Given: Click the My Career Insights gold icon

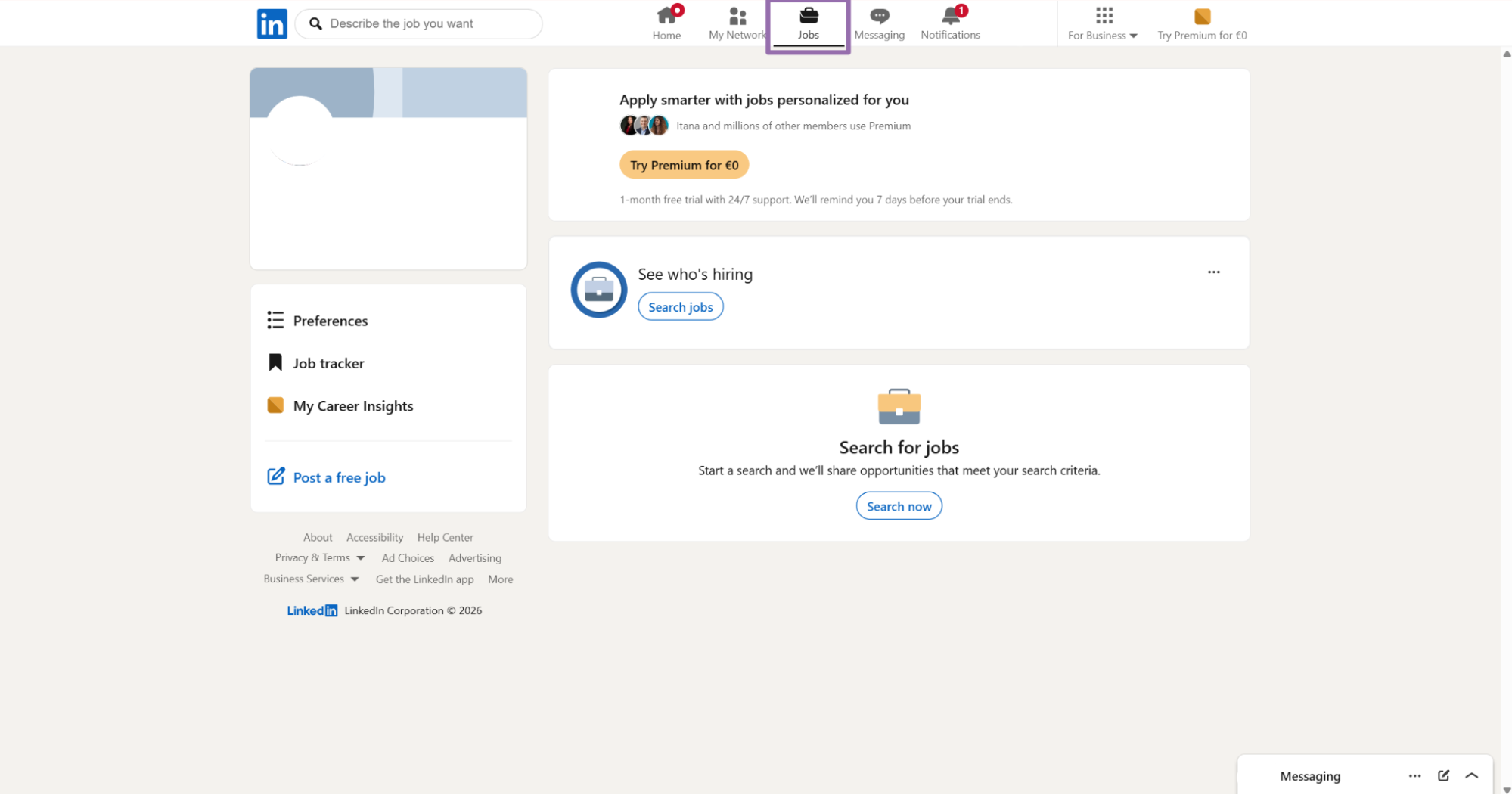Looking at the screenshot, I should 275,405.
